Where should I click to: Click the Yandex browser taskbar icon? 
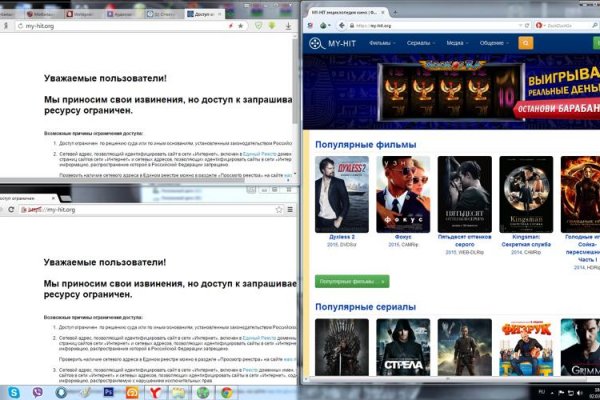click(157, 393)
